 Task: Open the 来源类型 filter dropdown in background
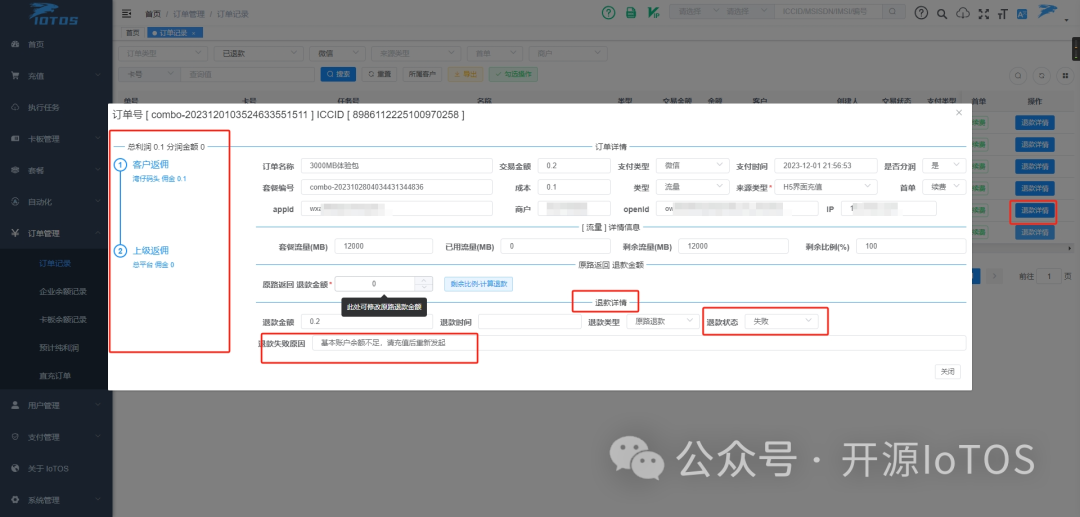pos(415,53)
